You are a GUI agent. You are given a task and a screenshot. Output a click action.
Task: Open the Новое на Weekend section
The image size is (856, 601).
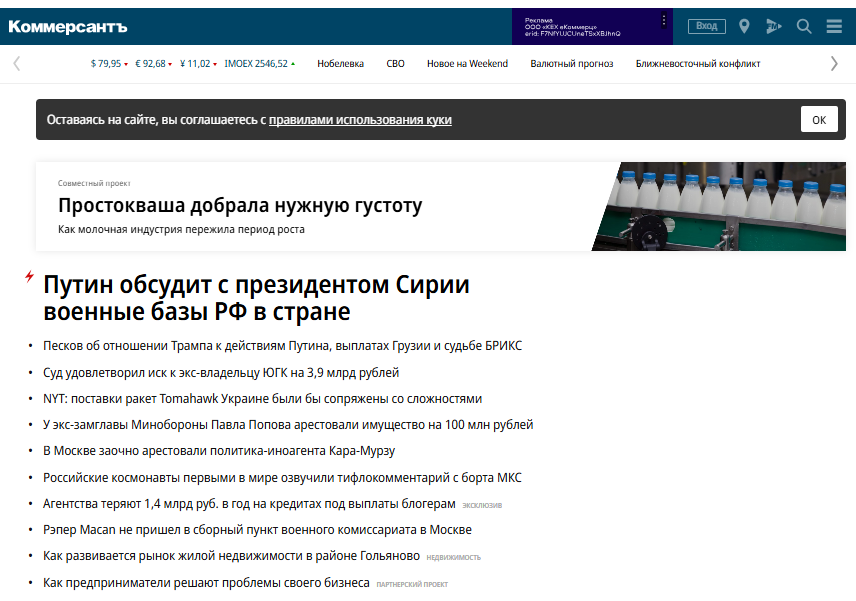(467, 62)
